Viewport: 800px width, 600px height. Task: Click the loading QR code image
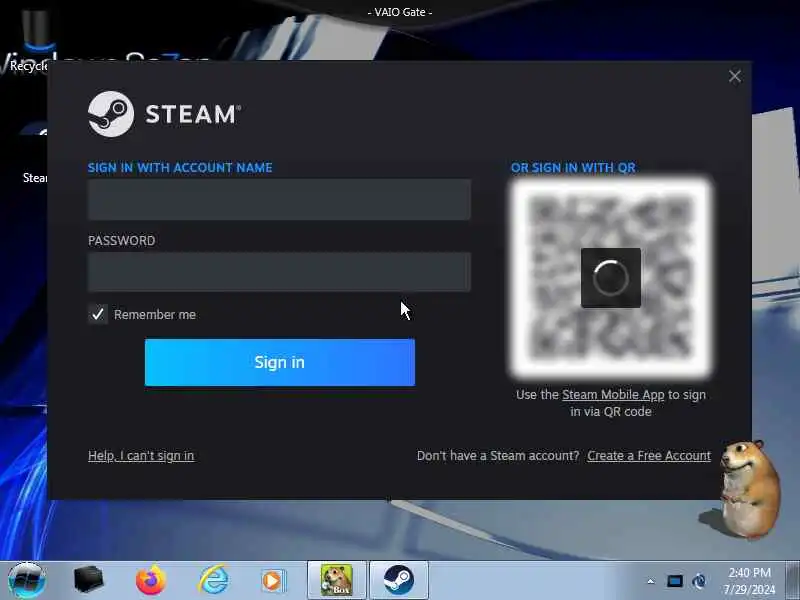[611, 278]
